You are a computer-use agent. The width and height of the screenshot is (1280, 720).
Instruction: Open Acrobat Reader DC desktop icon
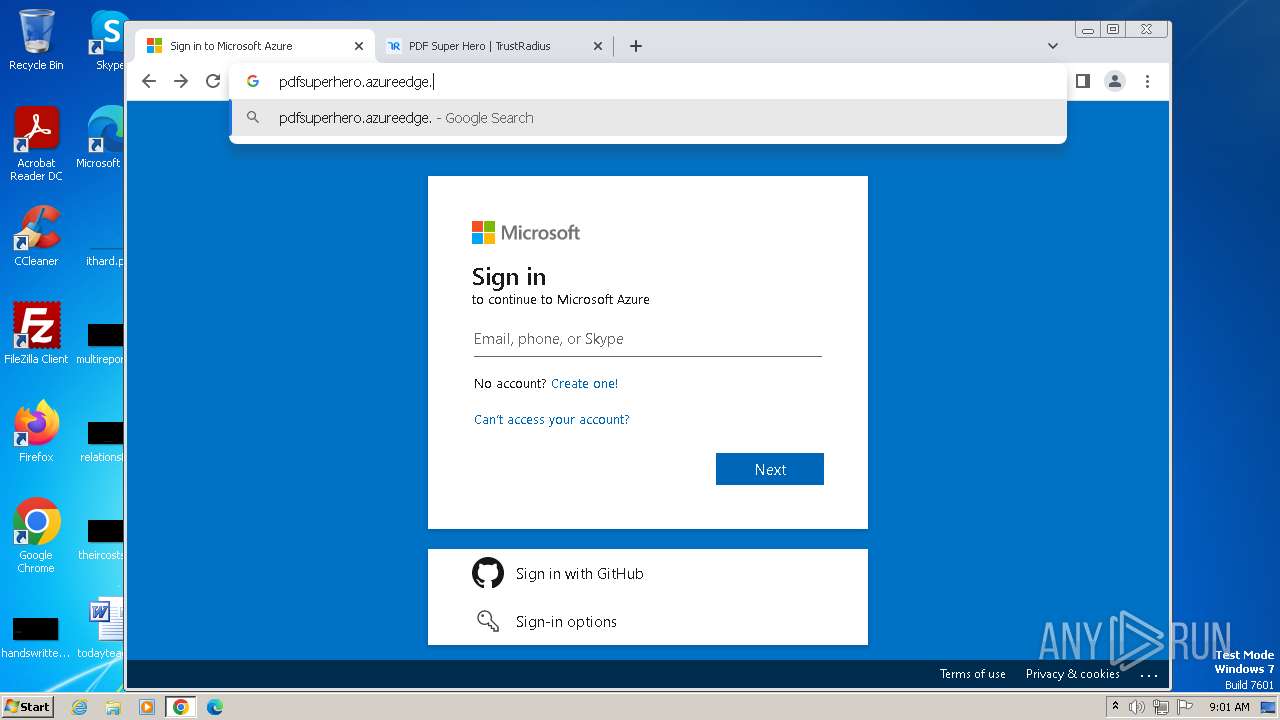click(36, 144)
